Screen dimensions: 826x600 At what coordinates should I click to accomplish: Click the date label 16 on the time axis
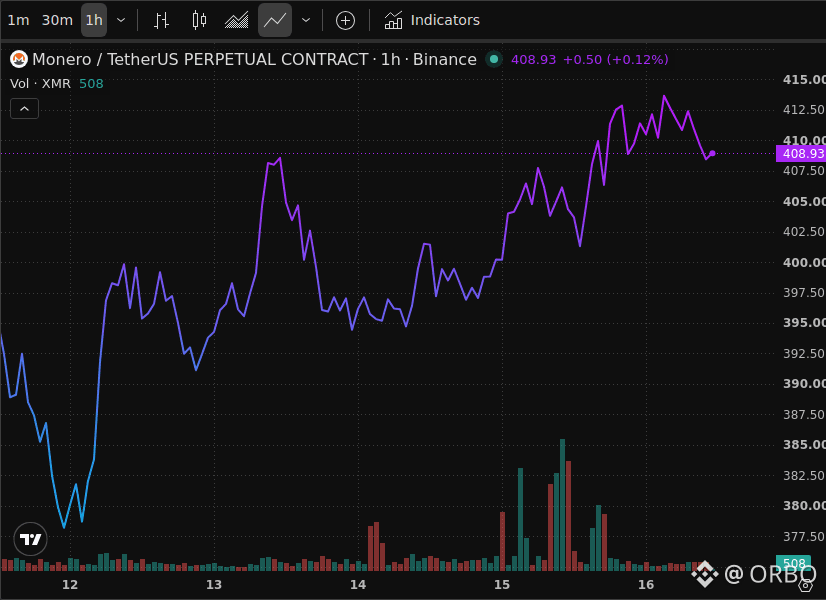tap(646, 584)
